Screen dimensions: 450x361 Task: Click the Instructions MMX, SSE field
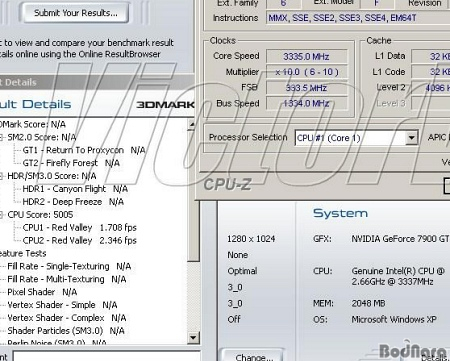coord(358,18)
